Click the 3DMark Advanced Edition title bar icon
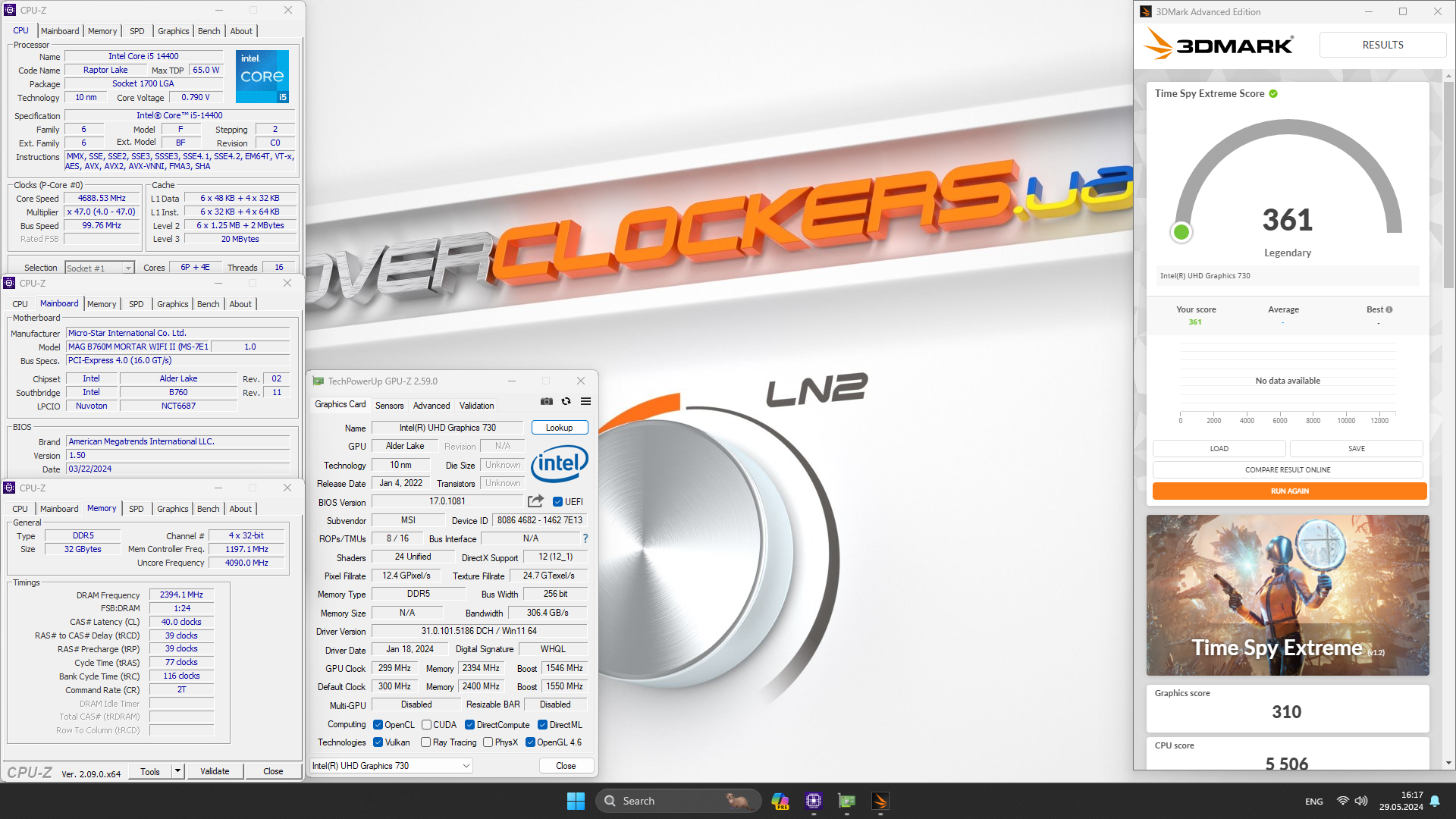The image size is (1456, 819). pyautogui.click(x=1146, y=11)
